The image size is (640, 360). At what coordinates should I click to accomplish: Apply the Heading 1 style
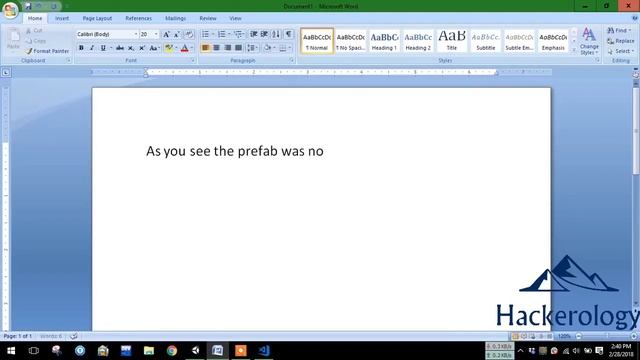(x=384, y=41)
